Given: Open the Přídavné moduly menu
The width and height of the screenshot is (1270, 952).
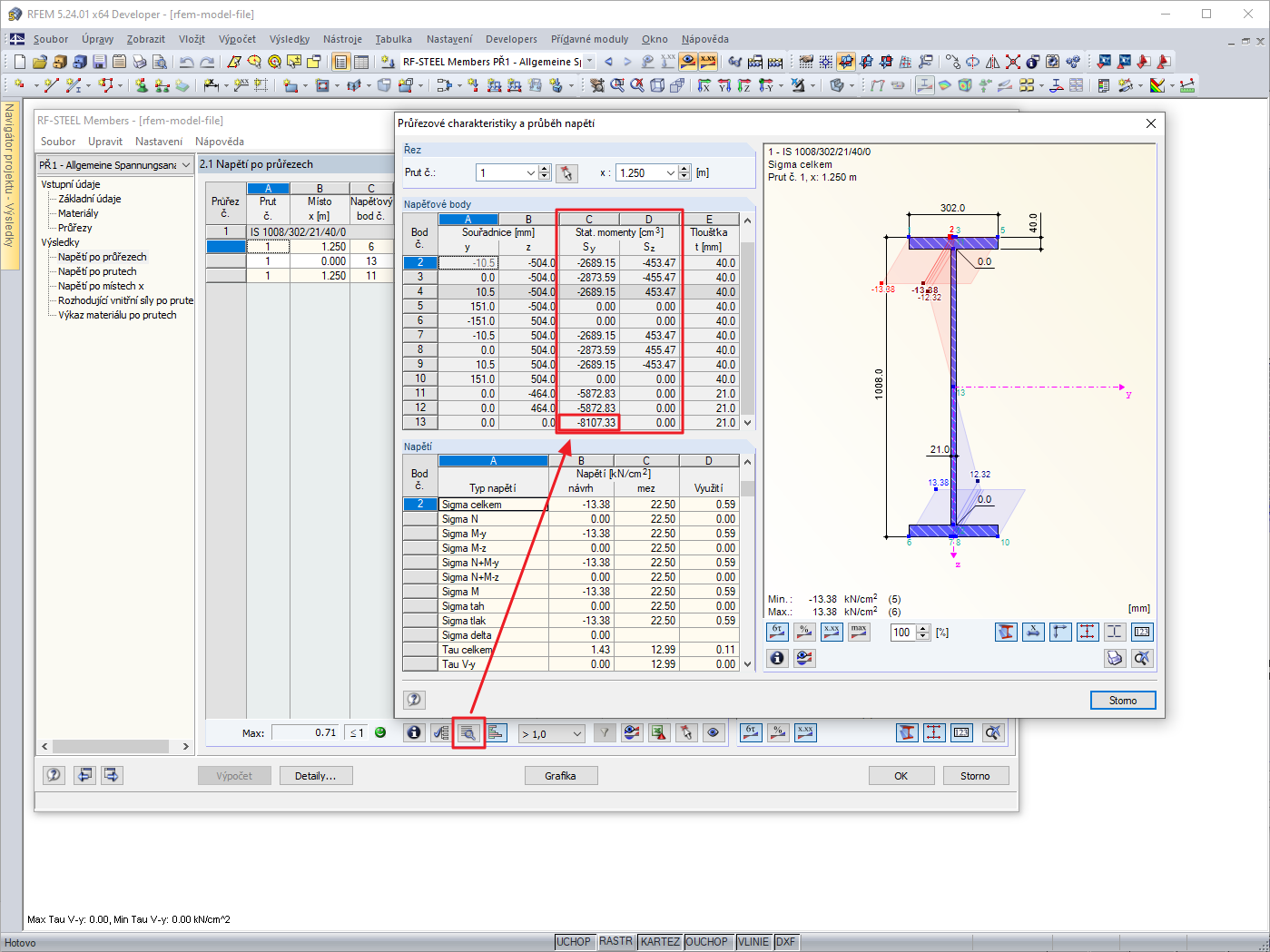Looking at the screenshot, I should (x=589, y=39).
